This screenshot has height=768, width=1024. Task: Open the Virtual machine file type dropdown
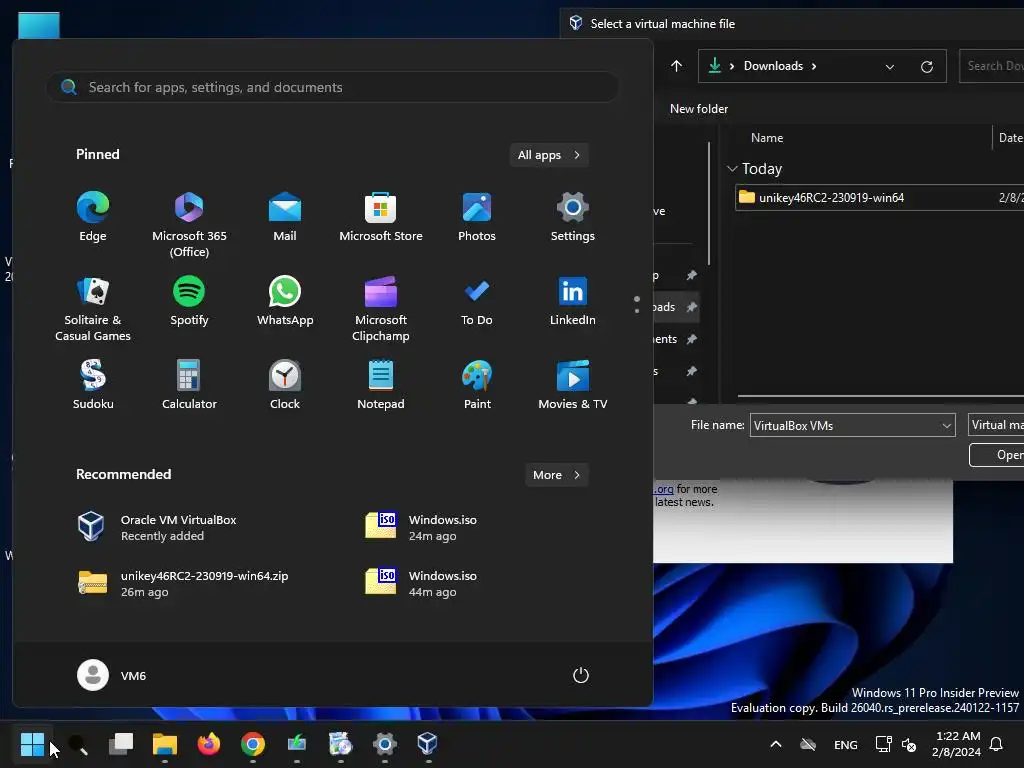(x=996, y=425)
